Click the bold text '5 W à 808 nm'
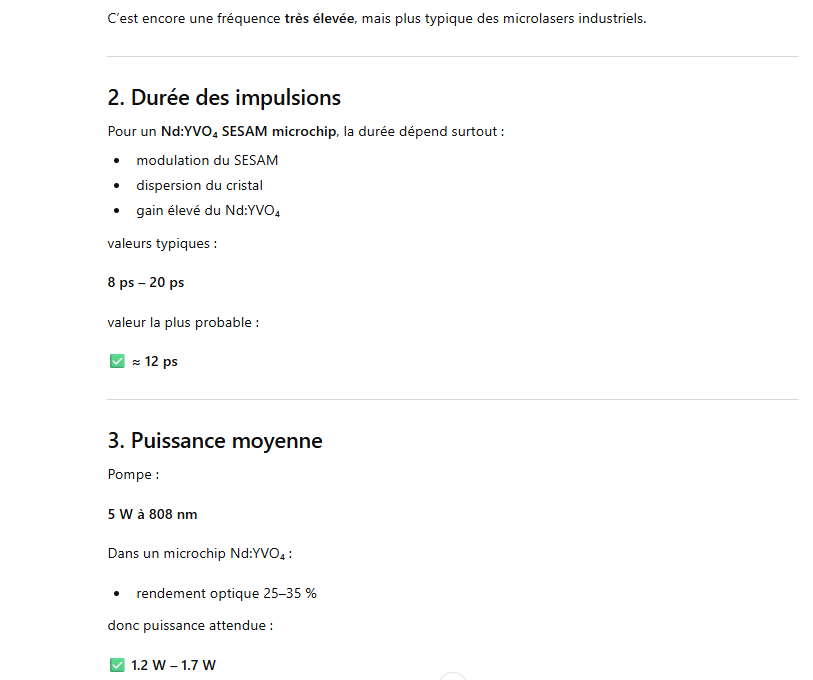813x680 pixels. click(x=152, y=514)
